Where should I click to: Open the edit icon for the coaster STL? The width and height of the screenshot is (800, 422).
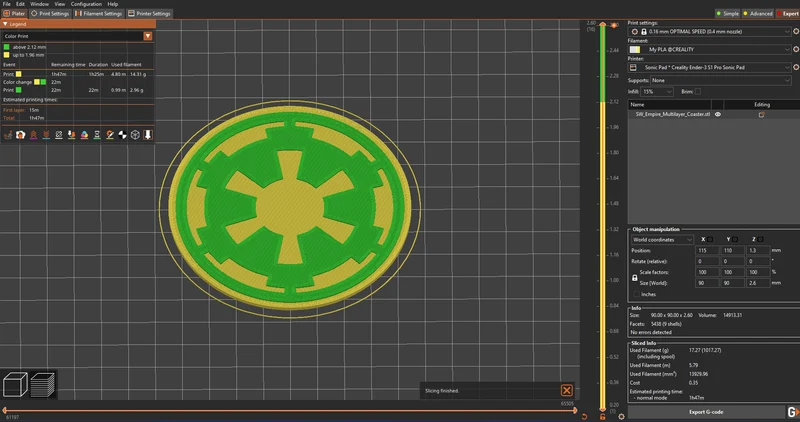761,115
